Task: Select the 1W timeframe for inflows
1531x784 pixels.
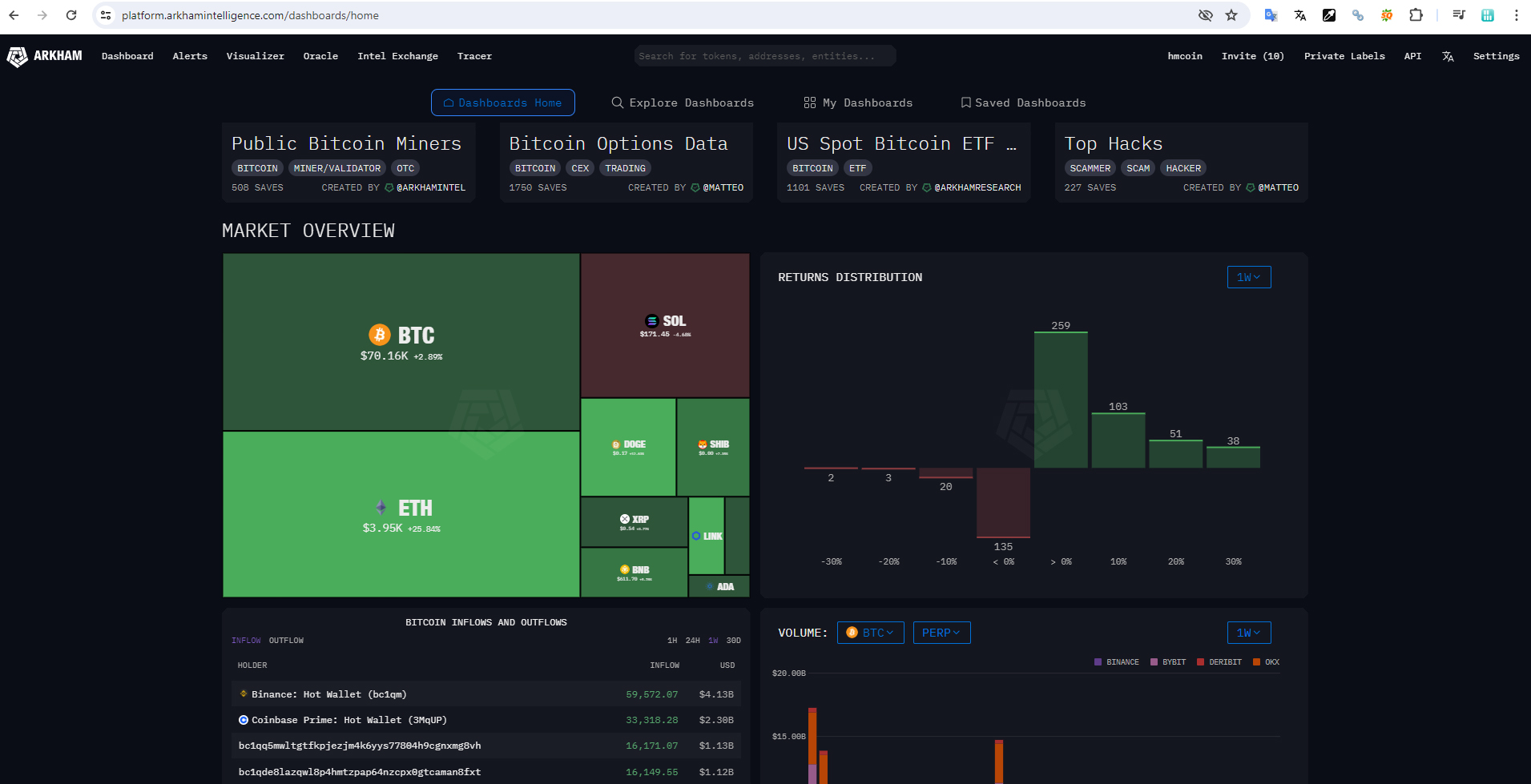Action: (x=713, y=641)
